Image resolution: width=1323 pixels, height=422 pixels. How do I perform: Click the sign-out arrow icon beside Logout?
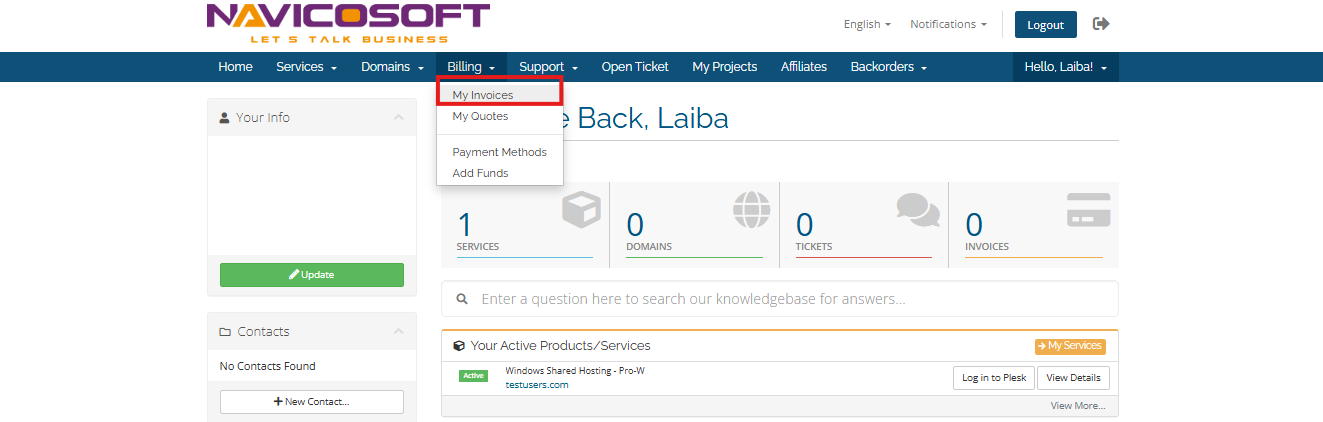pos(1101,24)
